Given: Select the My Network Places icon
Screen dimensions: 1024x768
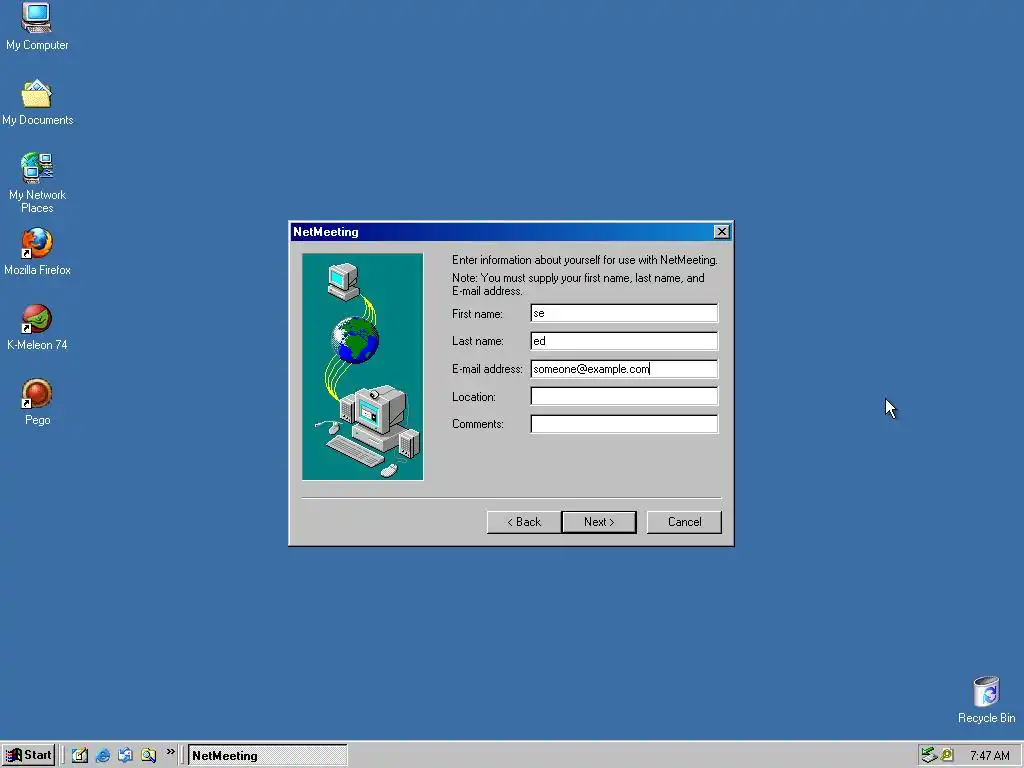Looking at the screenshot, I should (37, 183).
